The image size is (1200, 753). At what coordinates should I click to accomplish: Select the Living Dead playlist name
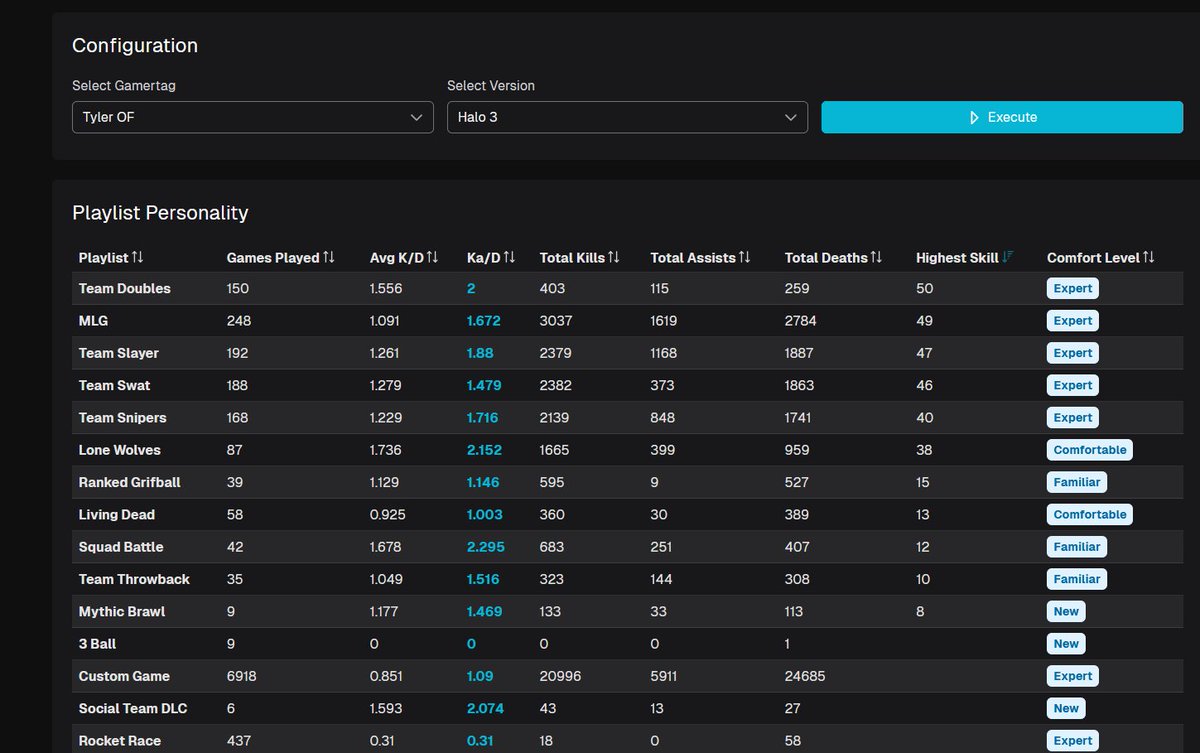tap(117, 514)
